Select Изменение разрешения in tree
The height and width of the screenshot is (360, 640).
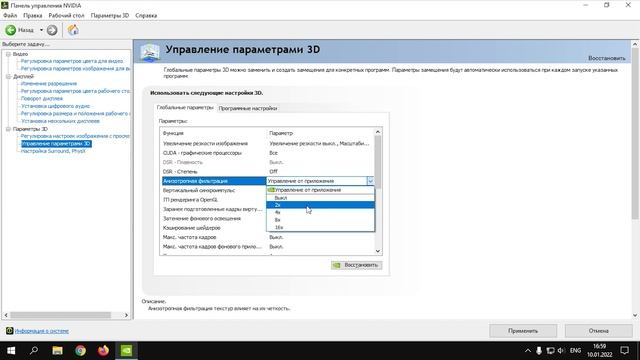[49, 83]
